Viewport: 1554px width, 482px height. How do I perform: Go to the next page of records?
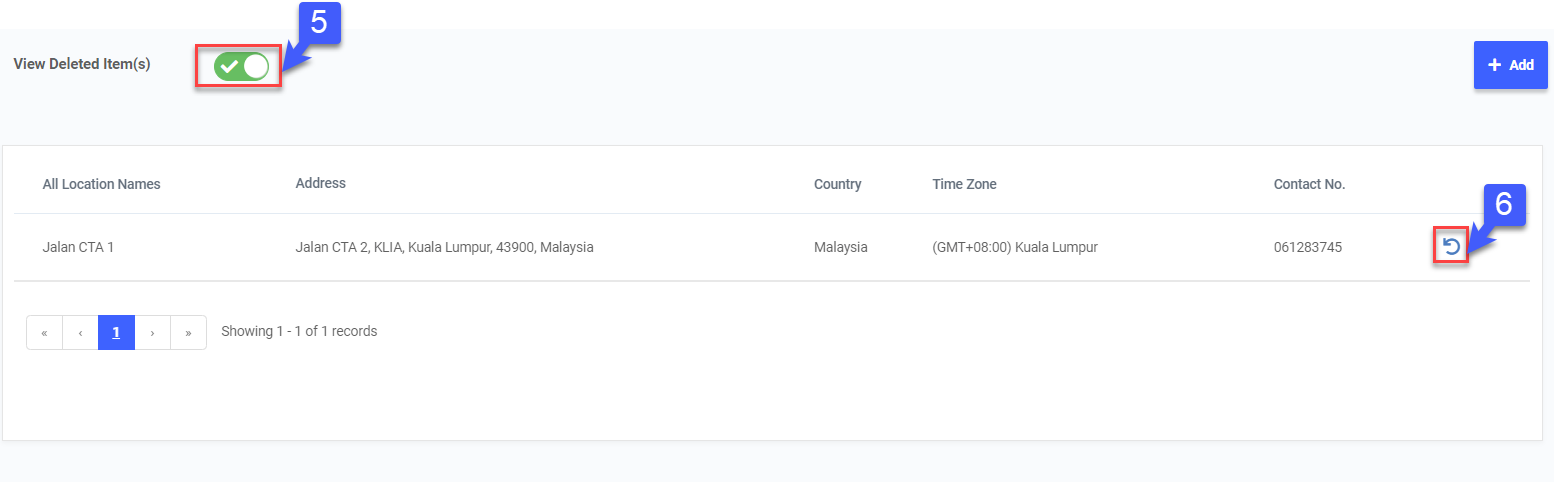click(x=152, y=332)
